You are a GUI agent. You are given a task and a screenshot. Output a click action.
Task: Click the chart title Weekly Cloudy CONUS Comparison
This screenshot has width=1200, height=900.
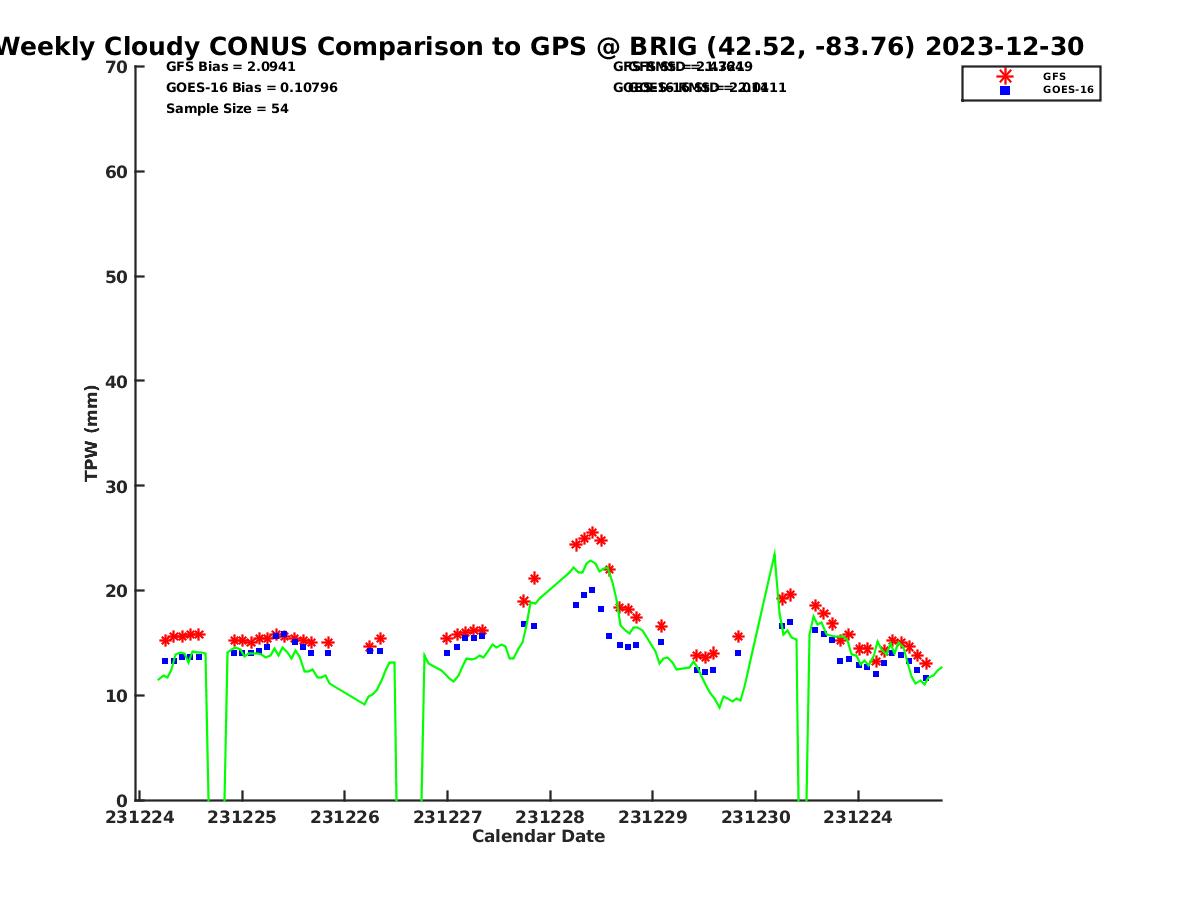[540, 46]
